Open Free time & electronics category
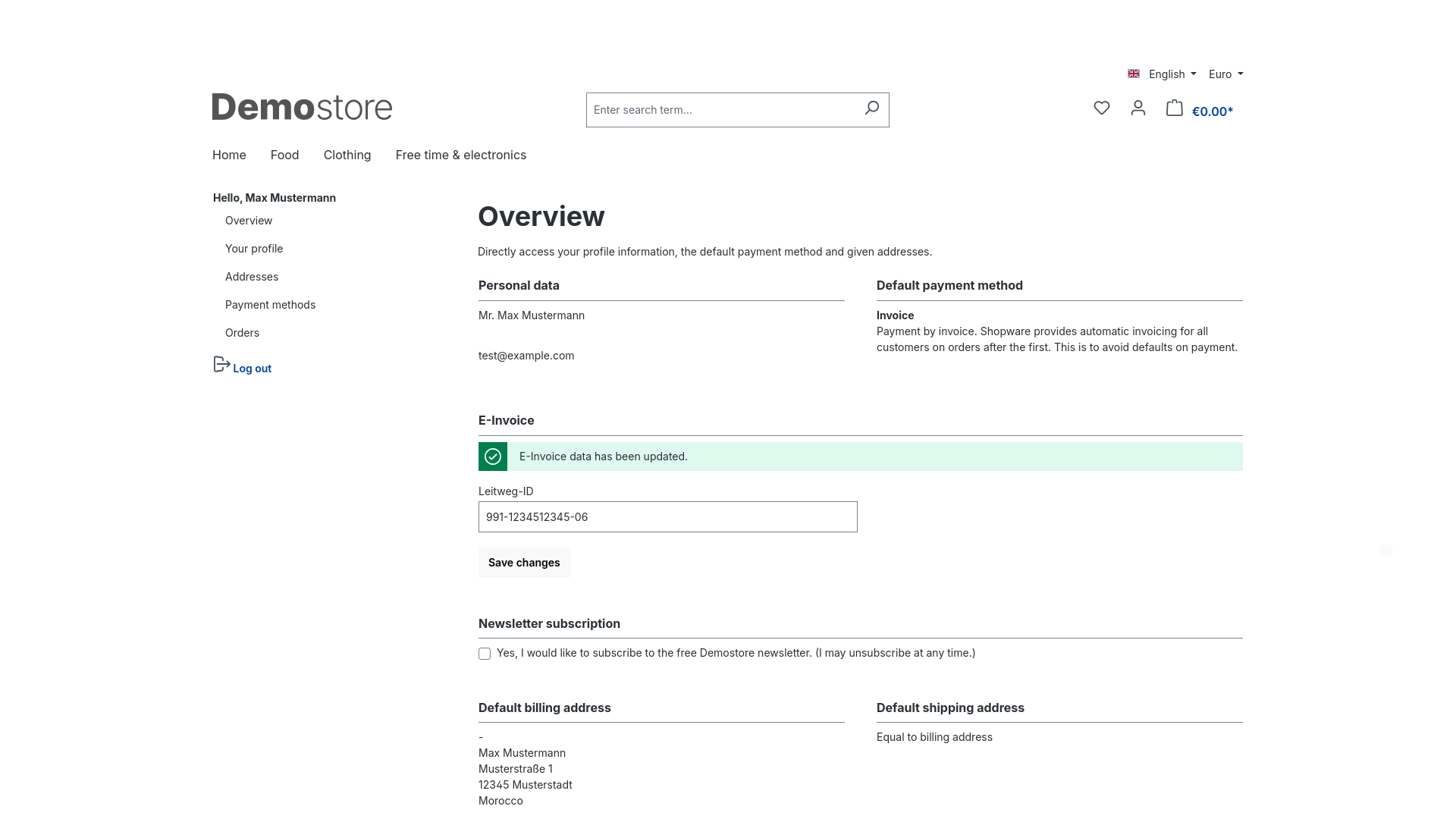This screenshot has height=819, width=1456. pos(461,155)
